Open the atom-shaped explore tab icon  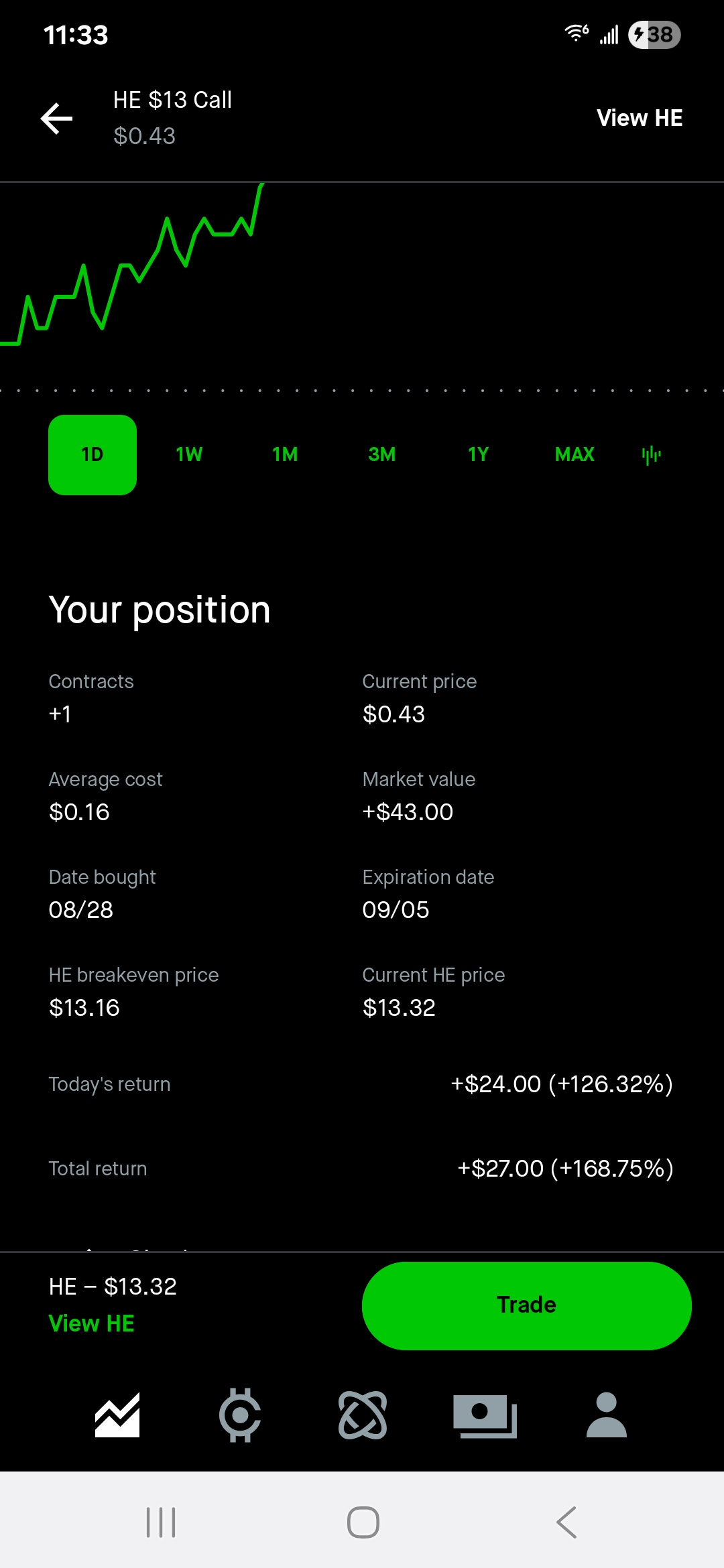click(x=363, y=1415)
